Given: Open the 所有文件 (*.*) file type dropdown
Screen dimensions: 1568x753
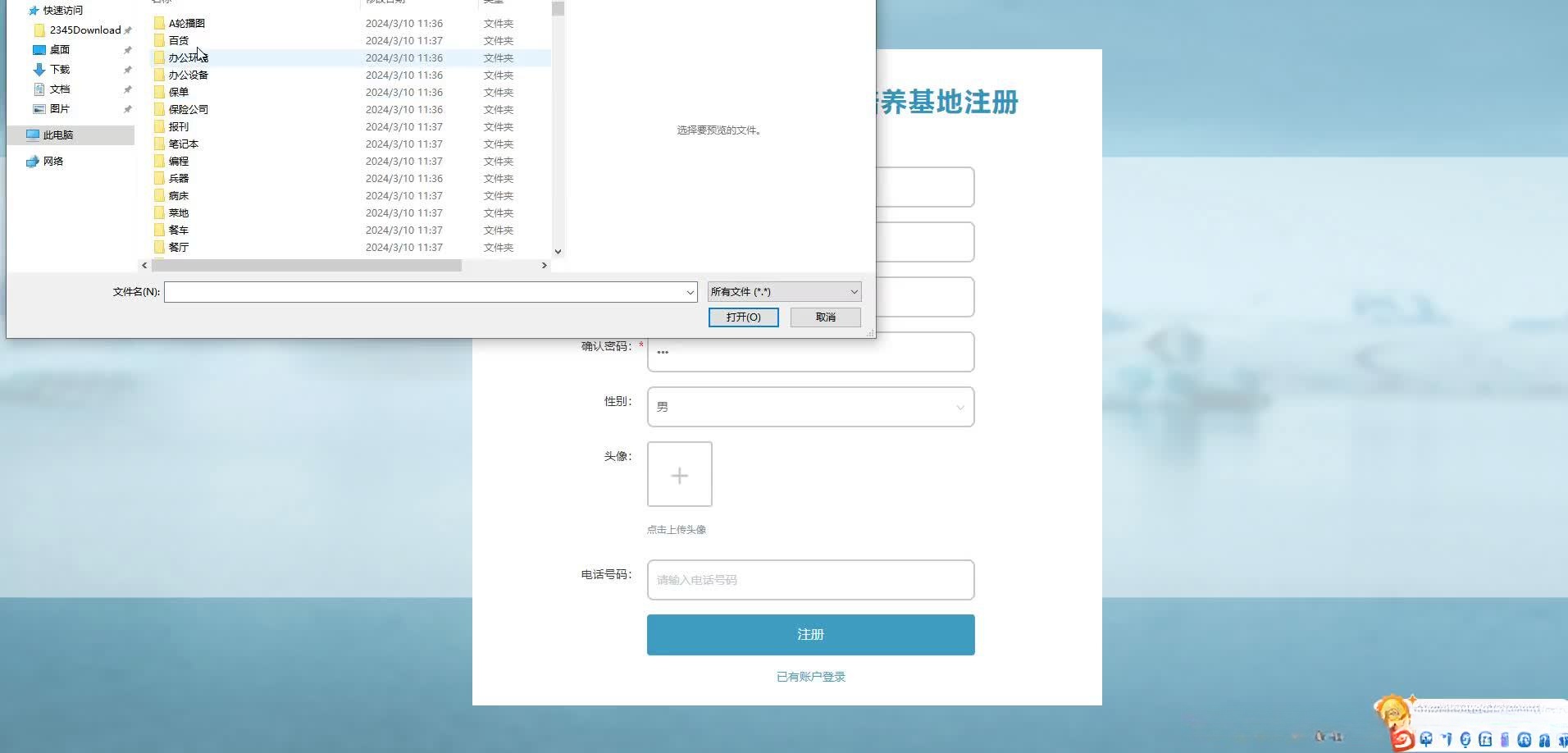Looking at the screenshot, I should tap(782, 291).
